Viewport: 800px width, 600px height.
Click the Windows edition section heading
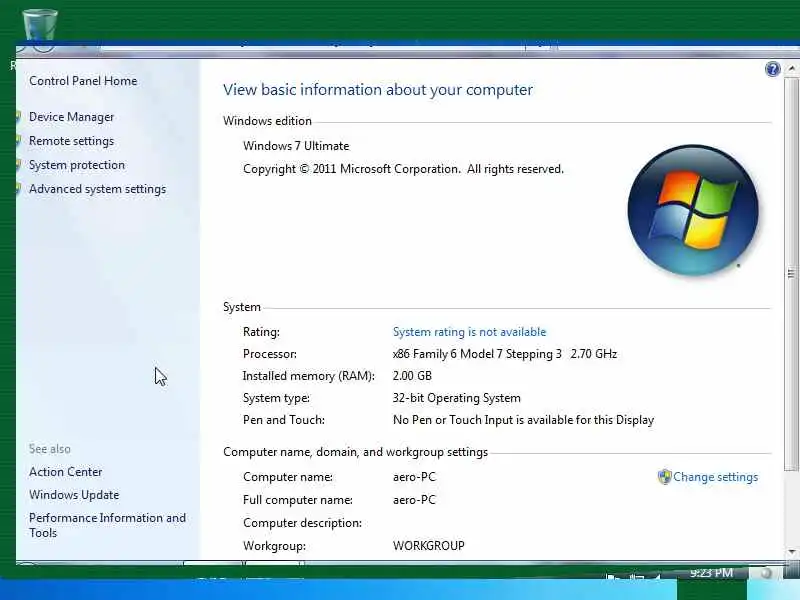267,121
